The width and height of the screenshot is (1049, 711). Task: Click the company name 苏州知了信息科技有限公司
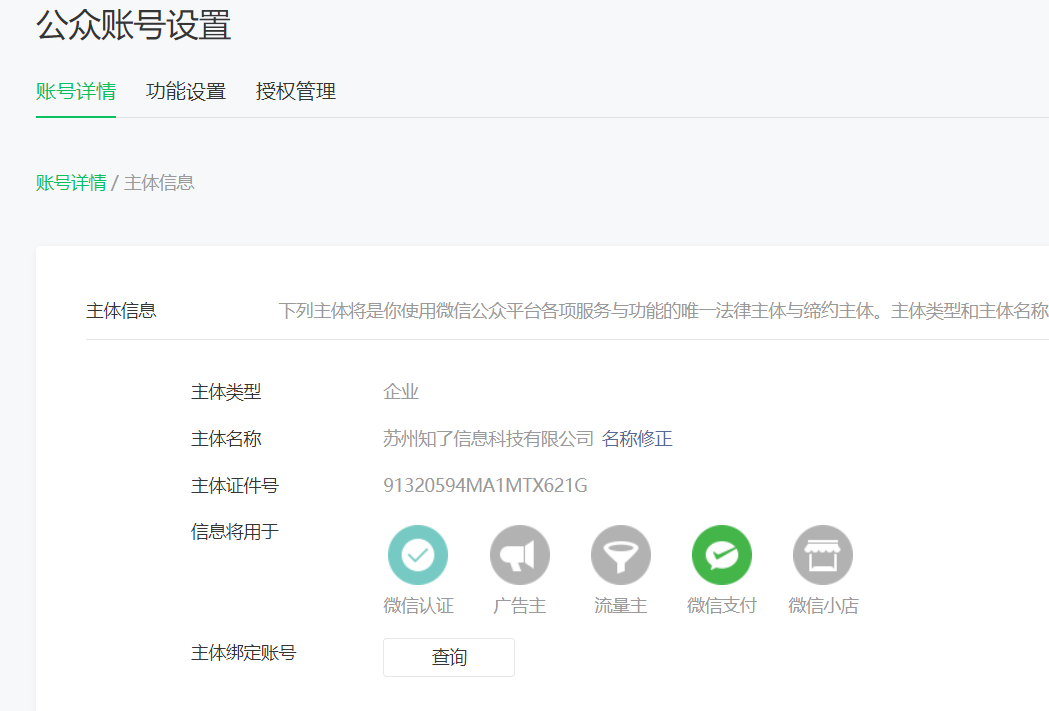[x=488, y=439]
